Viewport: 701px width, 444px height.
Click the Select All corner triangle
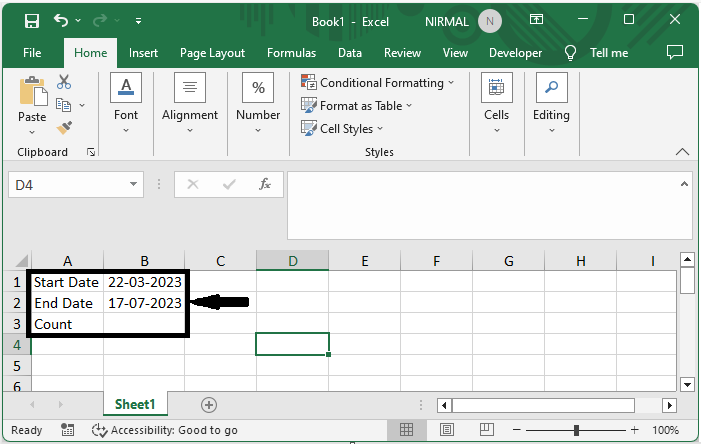pyautogui.click(x=21, y=261)
